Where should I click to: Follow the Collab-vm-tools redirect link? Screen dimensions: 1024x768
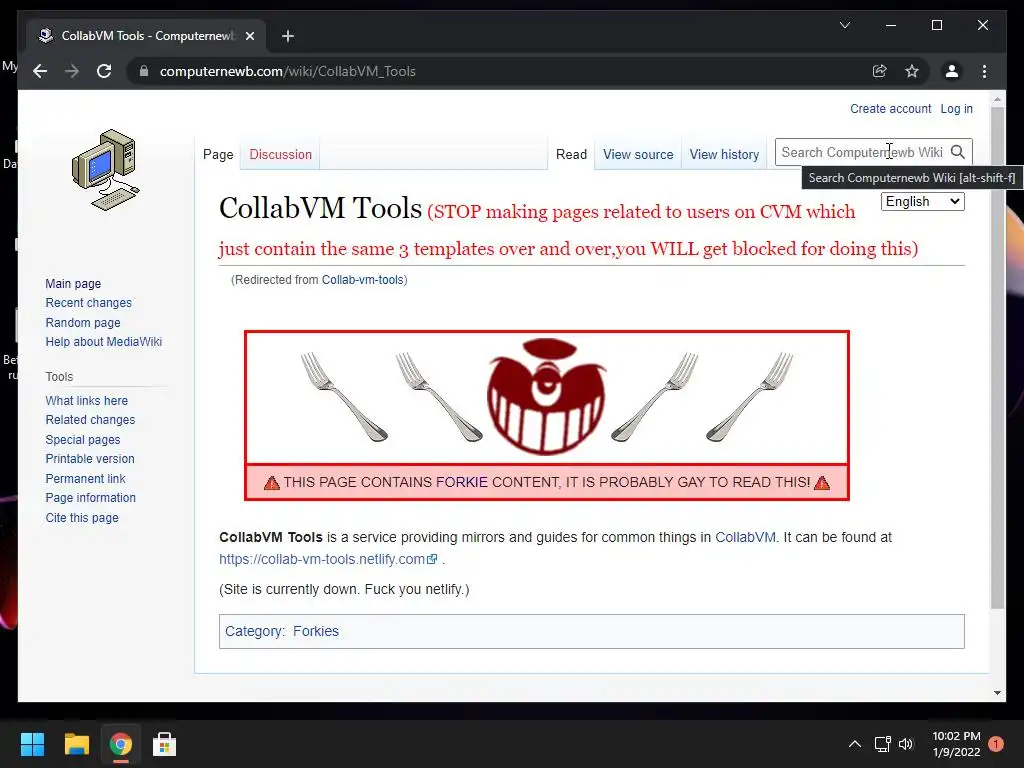[x=362, y=280]
